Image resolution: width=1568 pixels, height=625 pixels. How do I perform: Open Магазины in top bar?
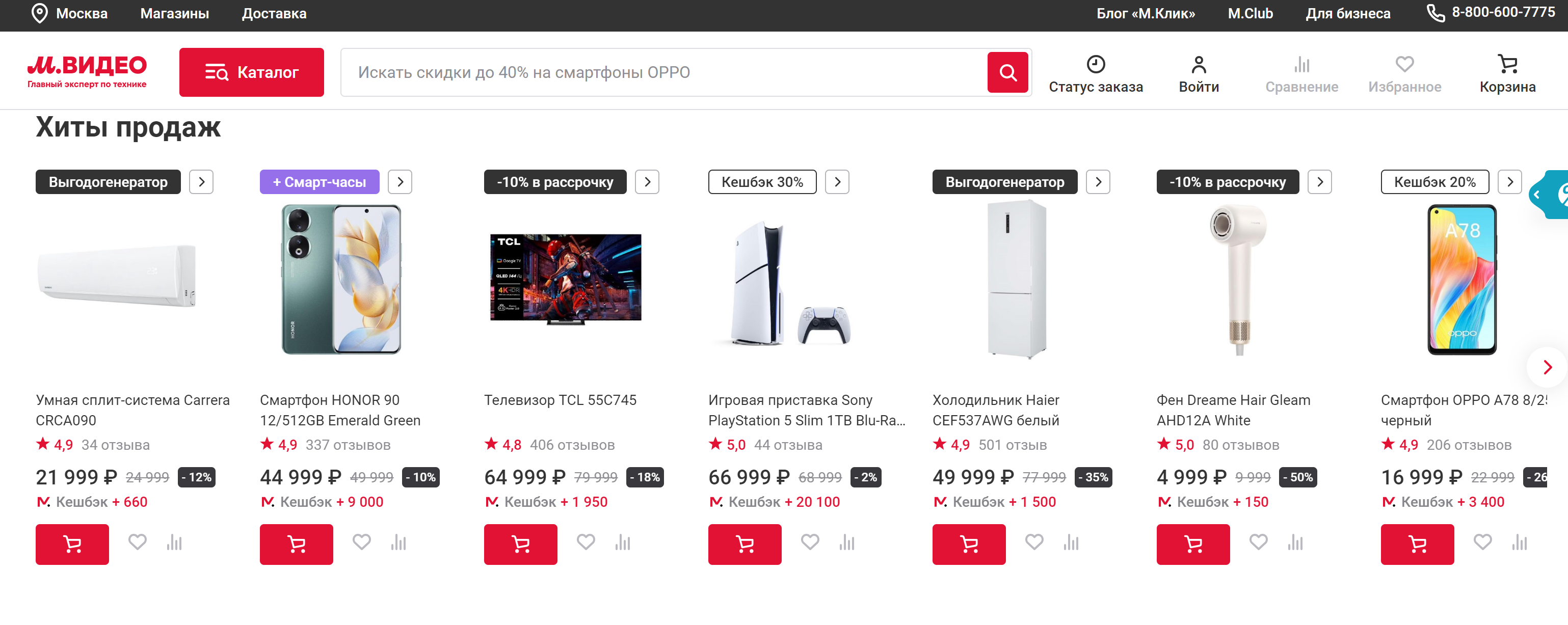(x=175, y=13)
